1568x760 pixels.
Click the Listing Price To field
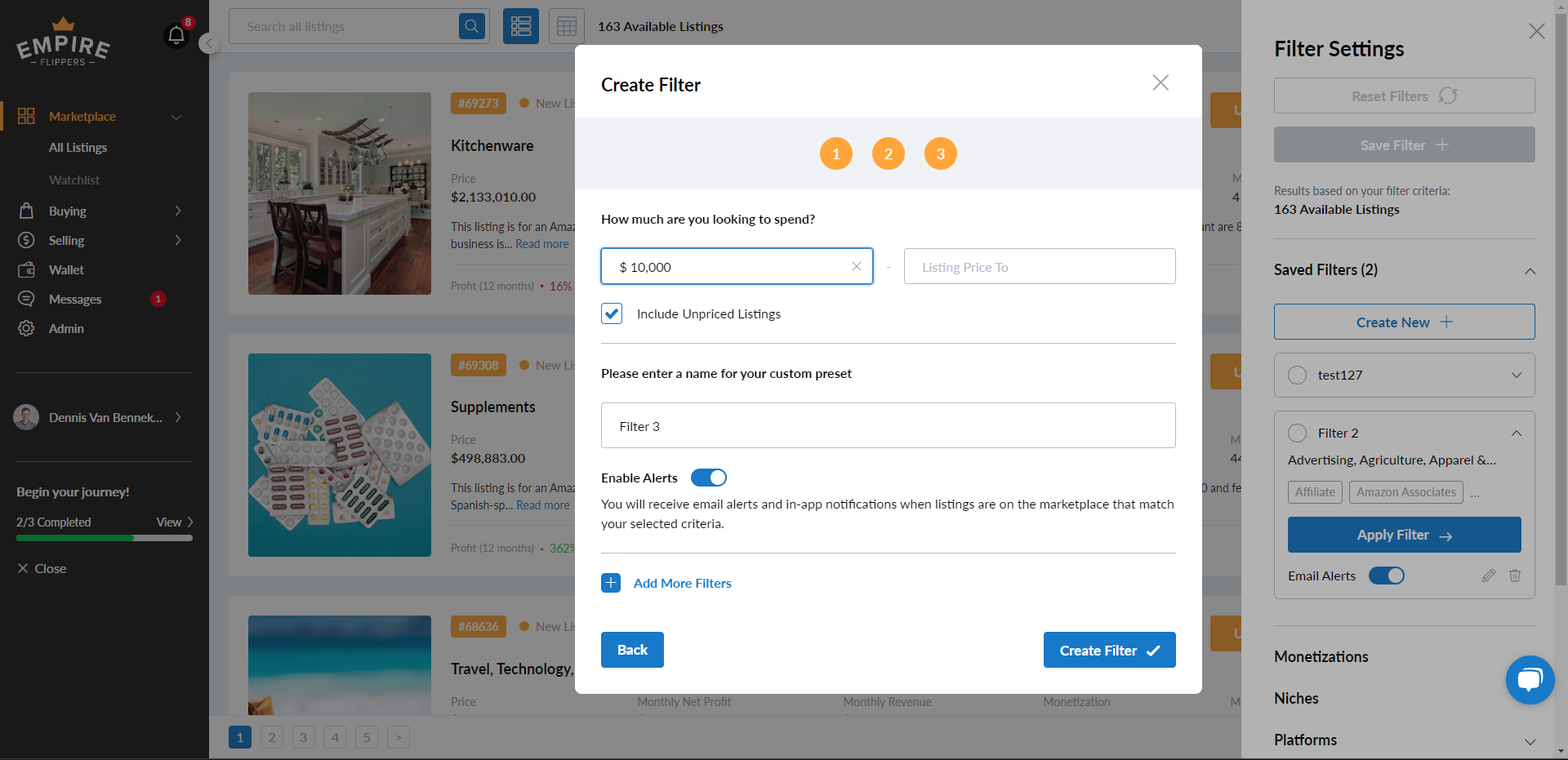tap(1039, 267)
